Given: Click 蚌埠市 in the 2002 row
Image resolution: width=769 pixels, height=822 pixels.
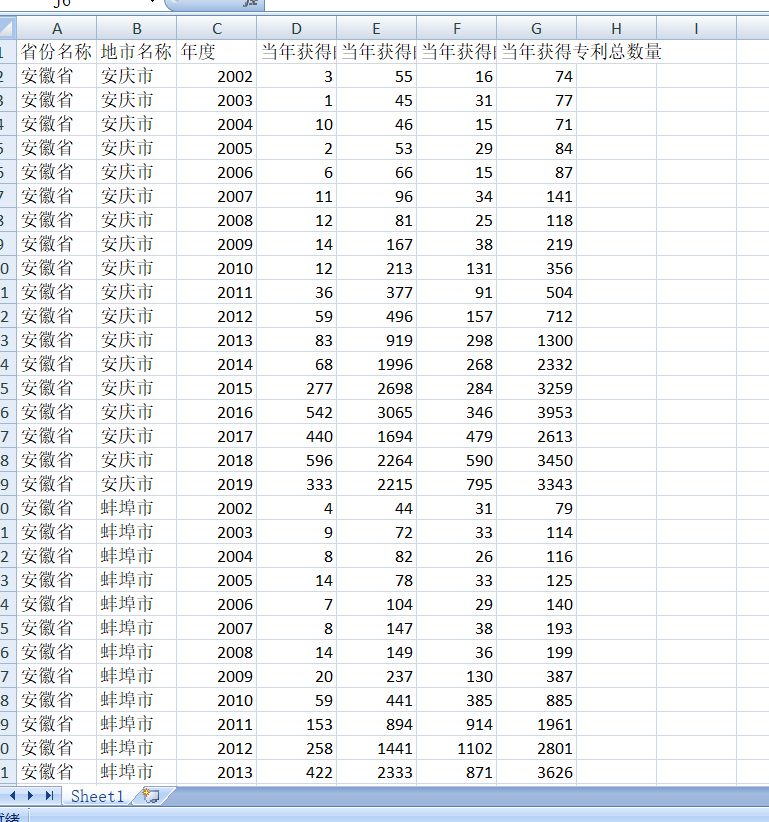Looking at the screenshot, I should tap(137, 509).
